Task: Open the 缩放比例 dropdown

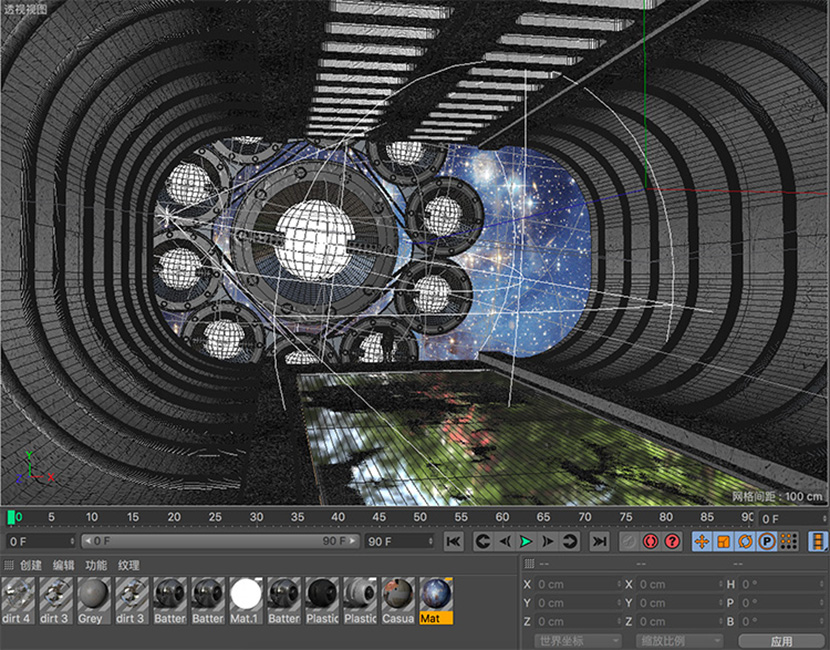Action: tap(676, 640)
